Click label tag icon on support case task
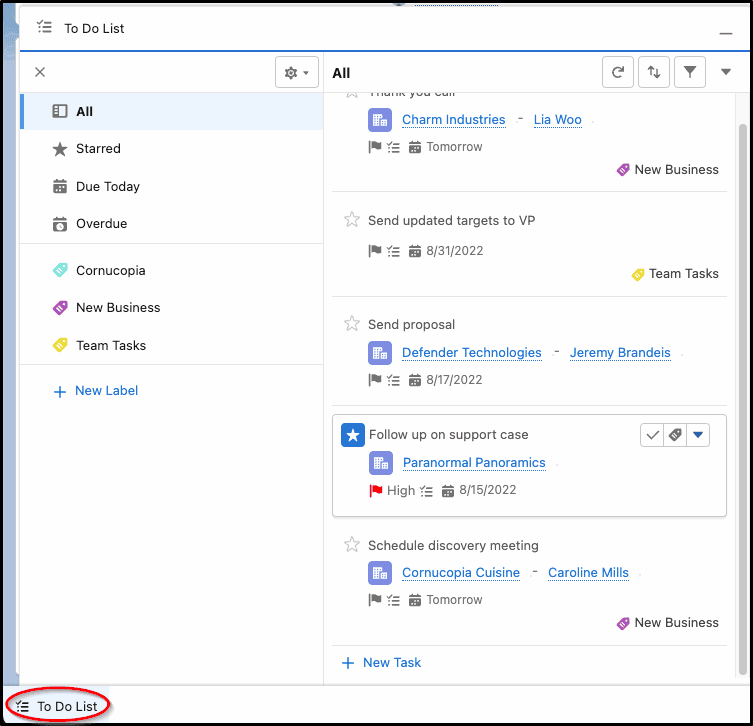The height and width of the screenshot is (726, 753). [675, 435]
